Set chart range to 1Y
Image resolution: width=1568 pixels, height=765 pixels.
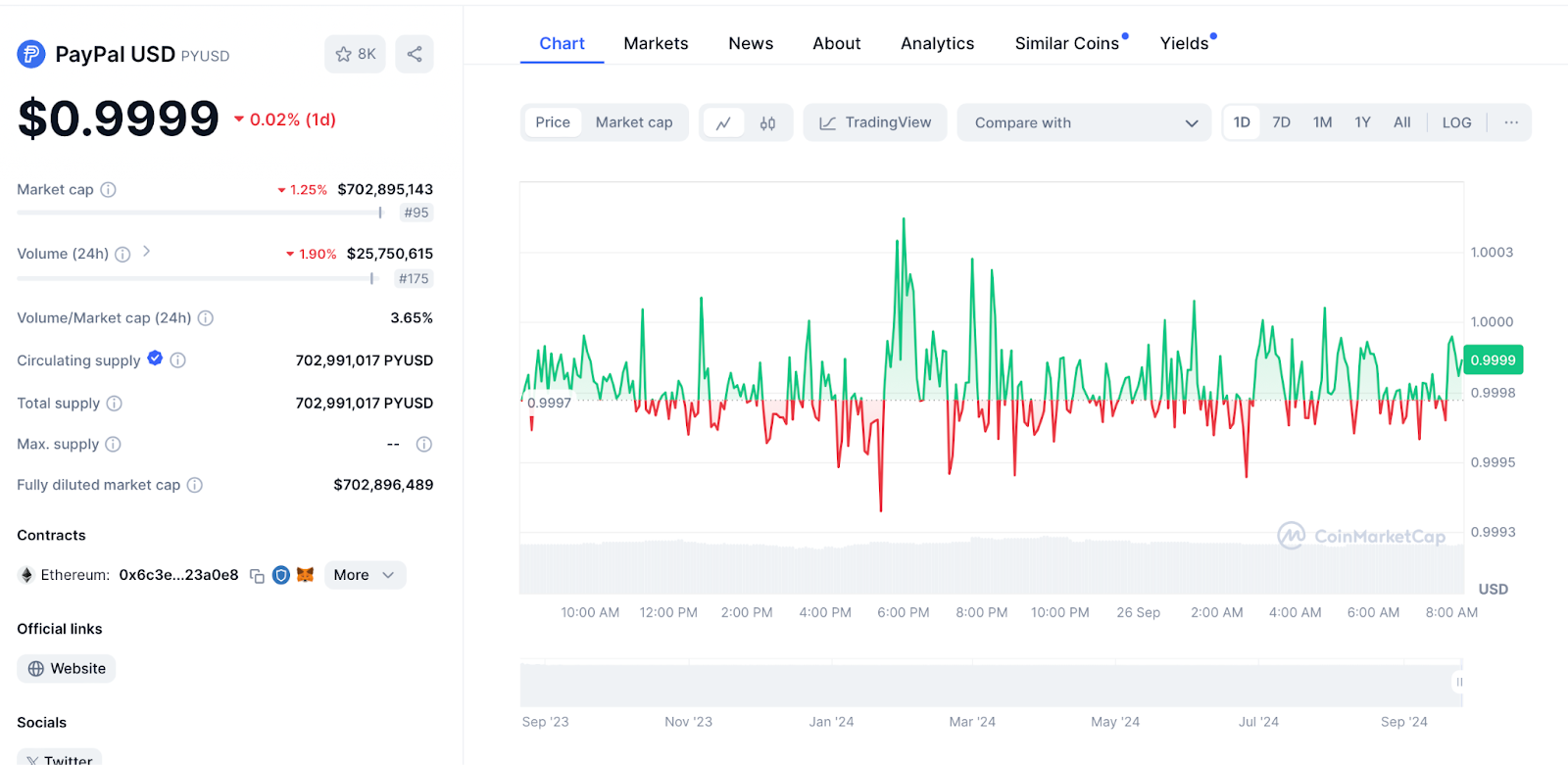click(1362, 122)
